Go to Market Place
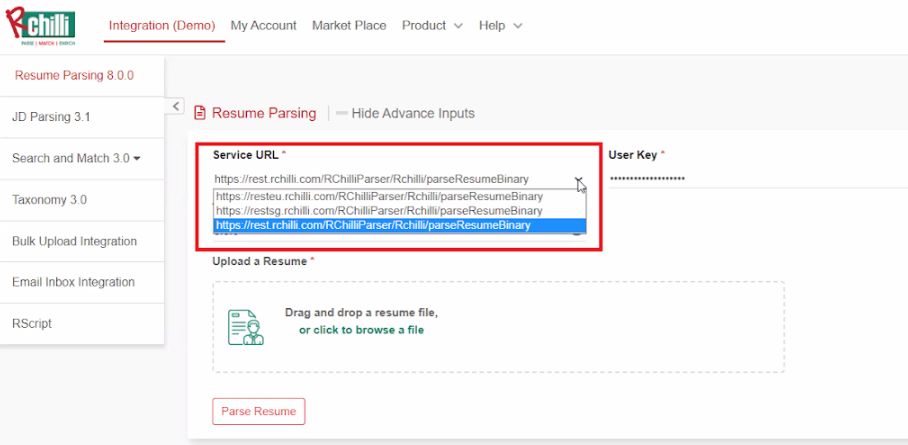908x445 pixels. coord(349,25)
